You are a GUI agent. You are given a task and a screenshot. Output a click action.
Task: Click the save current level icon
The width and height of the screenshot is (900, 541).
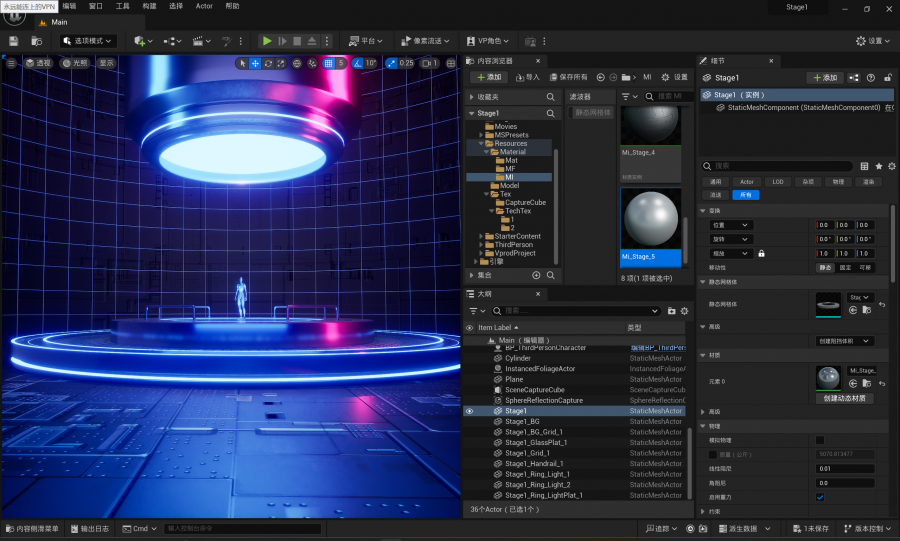[x=14, y=41]
